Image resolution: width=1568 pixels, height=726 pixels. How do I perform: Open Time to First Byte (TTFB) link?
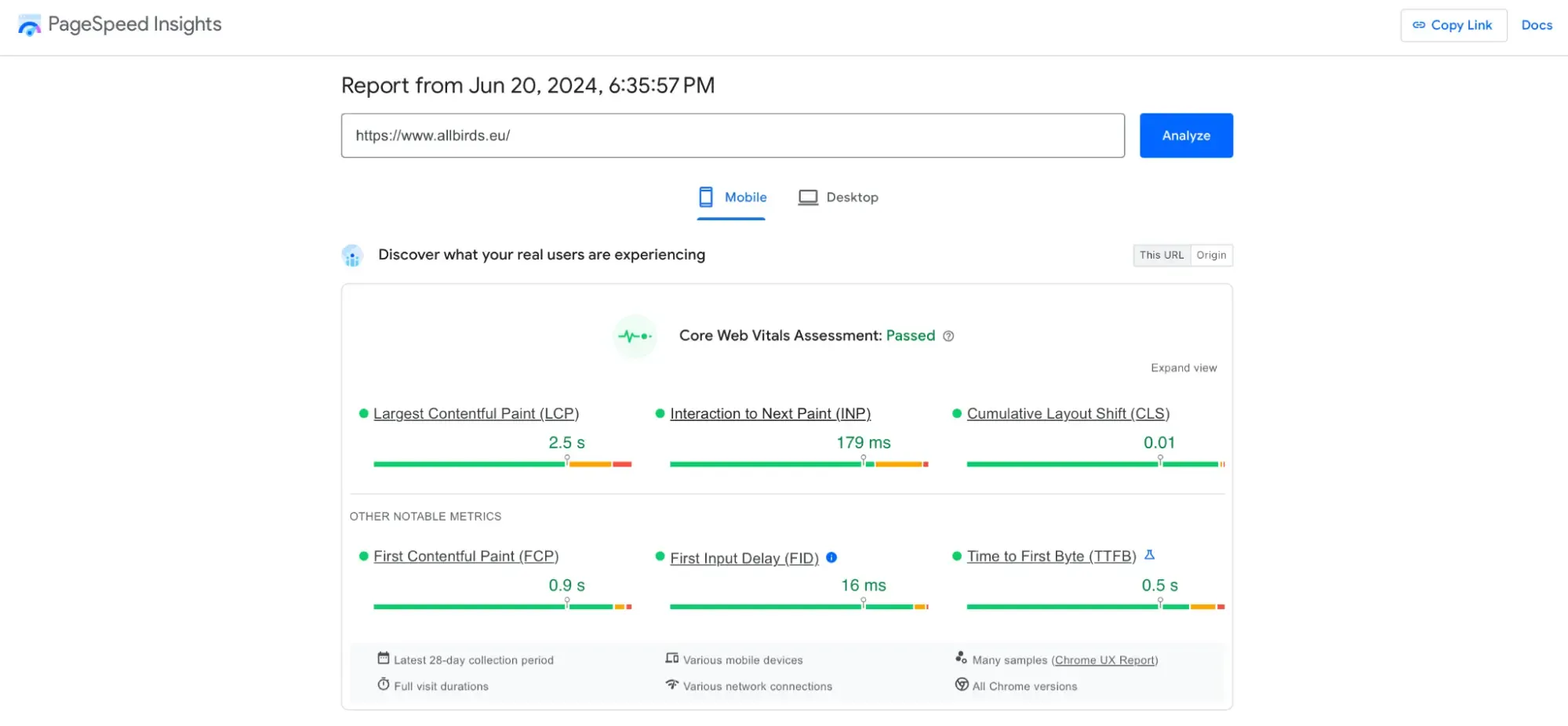click(1052, 556)
